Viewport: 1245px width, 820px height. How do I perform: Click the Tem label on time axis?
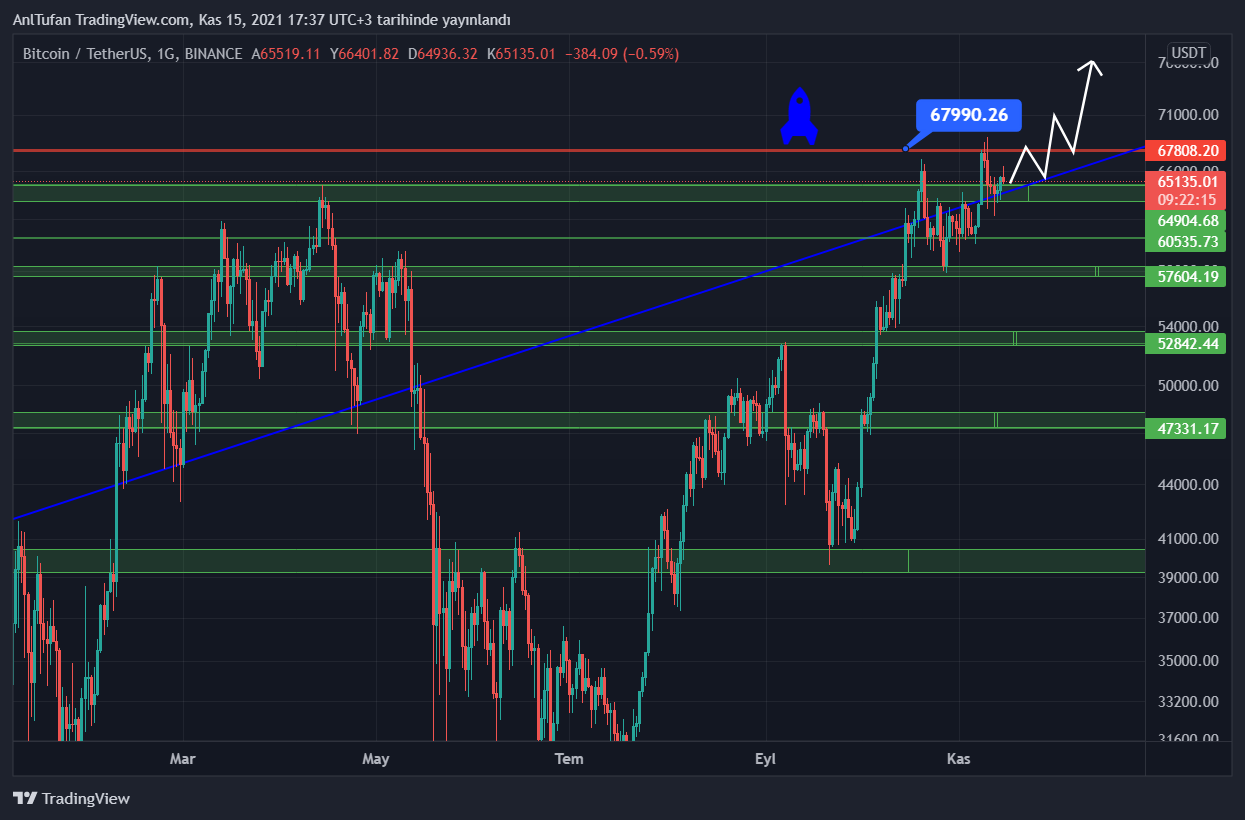point(568,759)
